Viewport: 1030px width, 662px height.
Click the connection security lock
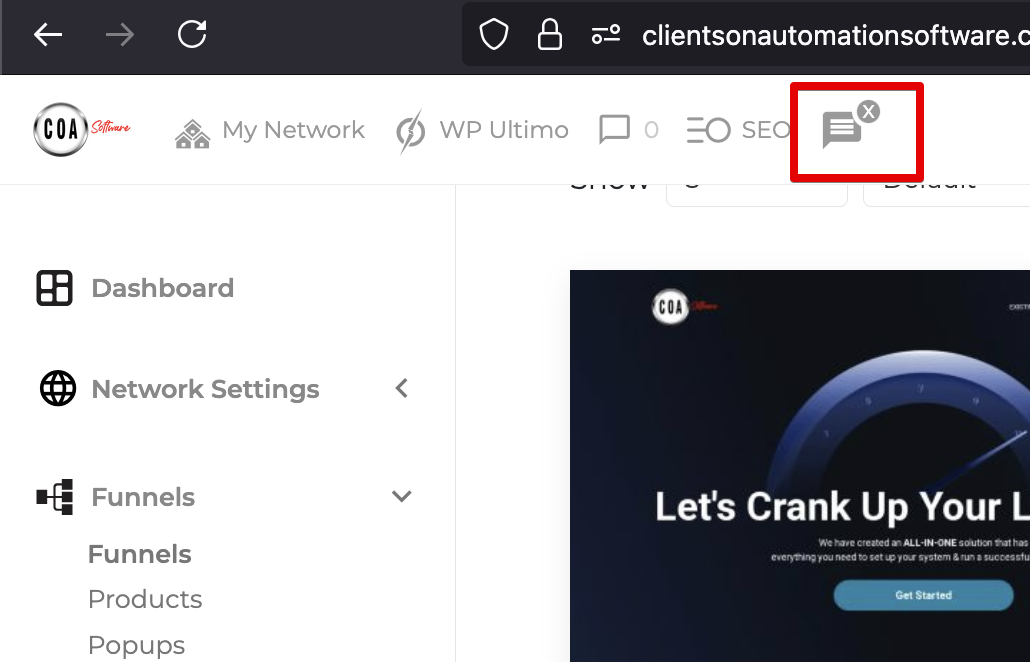pos(550,33)
